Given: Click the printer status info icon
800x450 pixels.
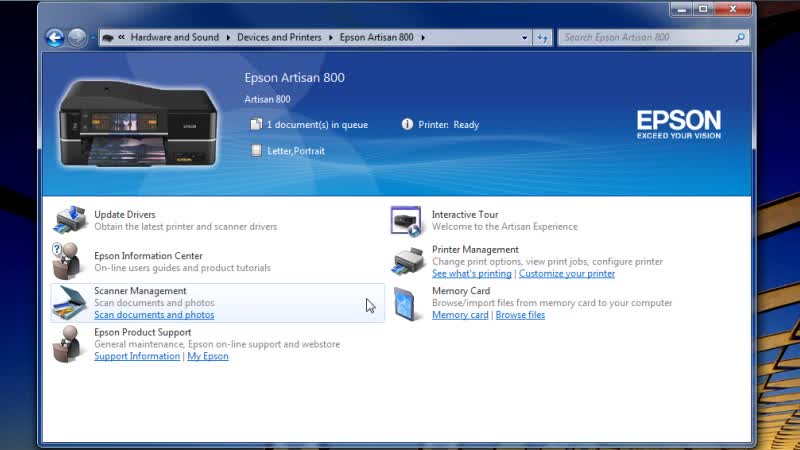Looking at the screenshot, I should [407, 124].
